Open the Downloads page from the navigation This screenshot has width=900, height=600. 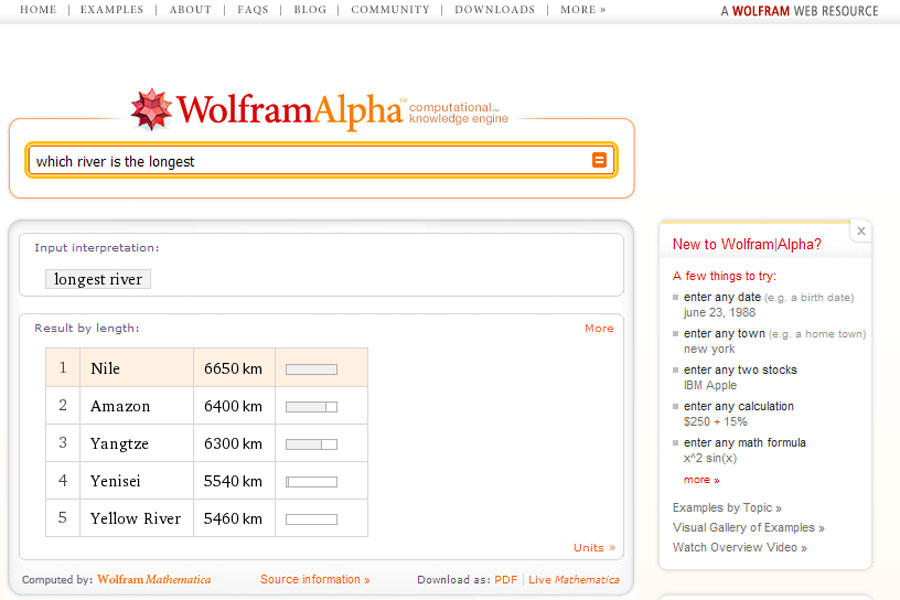click(x=494, y=9)
